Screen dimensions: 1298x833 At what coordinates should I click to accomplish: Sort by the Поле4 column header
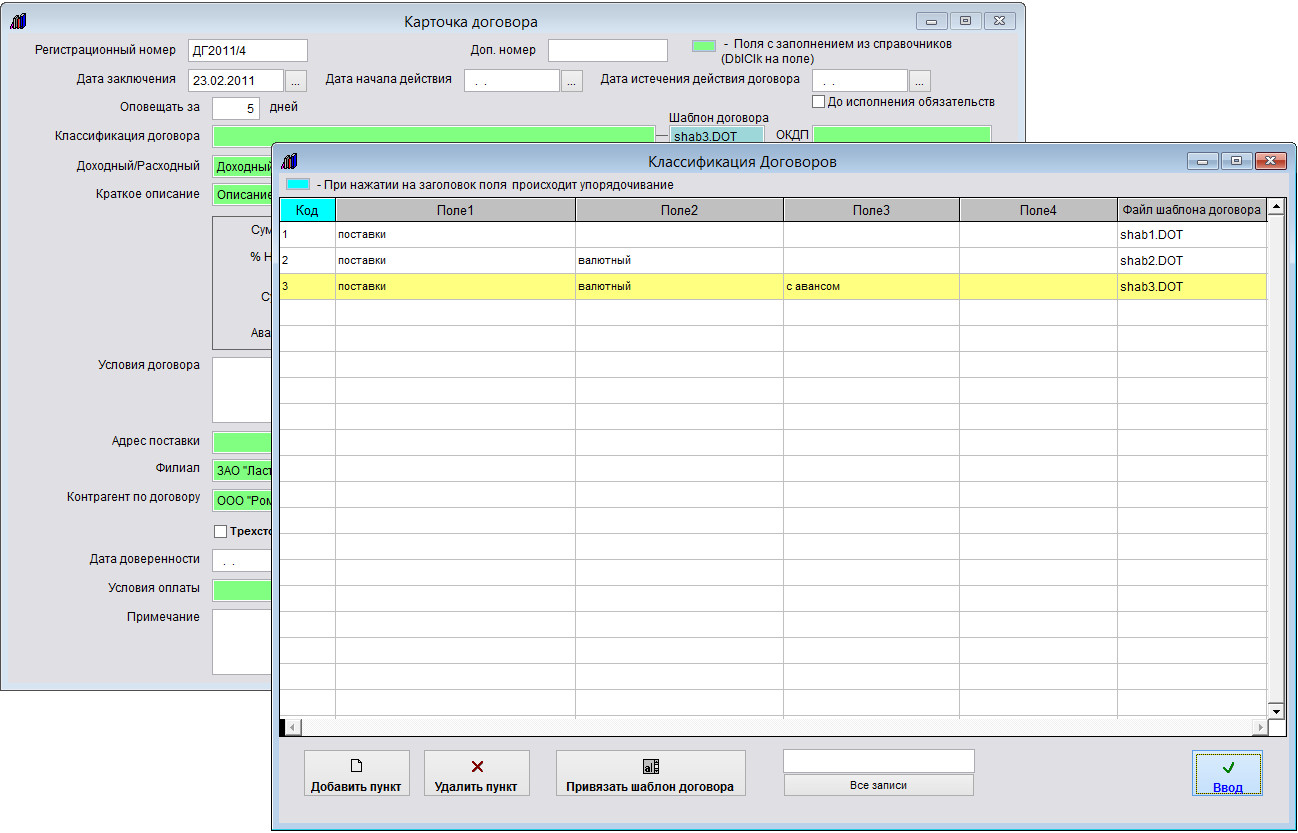click(1038, 210)
